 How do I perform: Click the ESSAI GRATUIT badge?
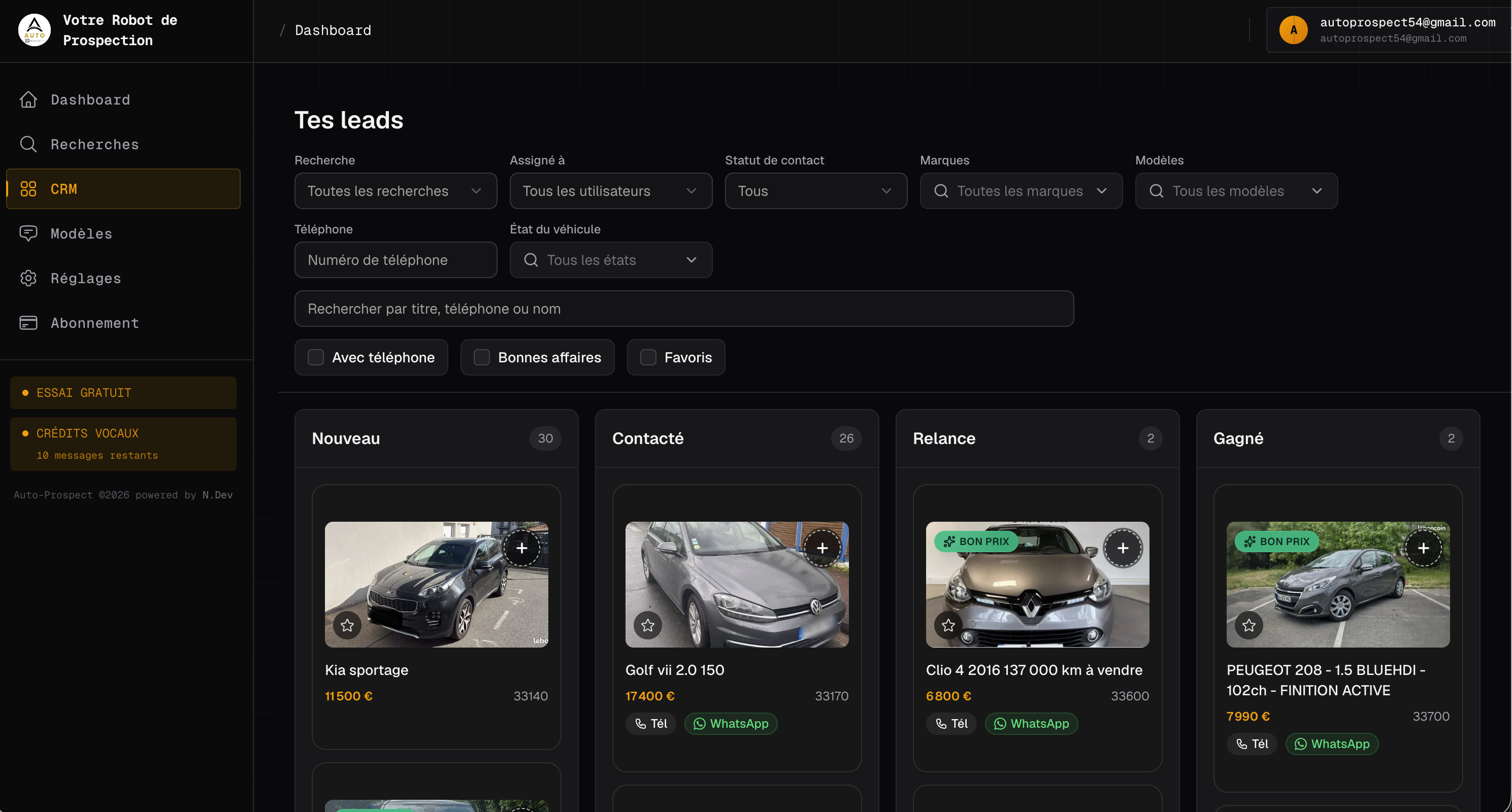tap(123, 392)
